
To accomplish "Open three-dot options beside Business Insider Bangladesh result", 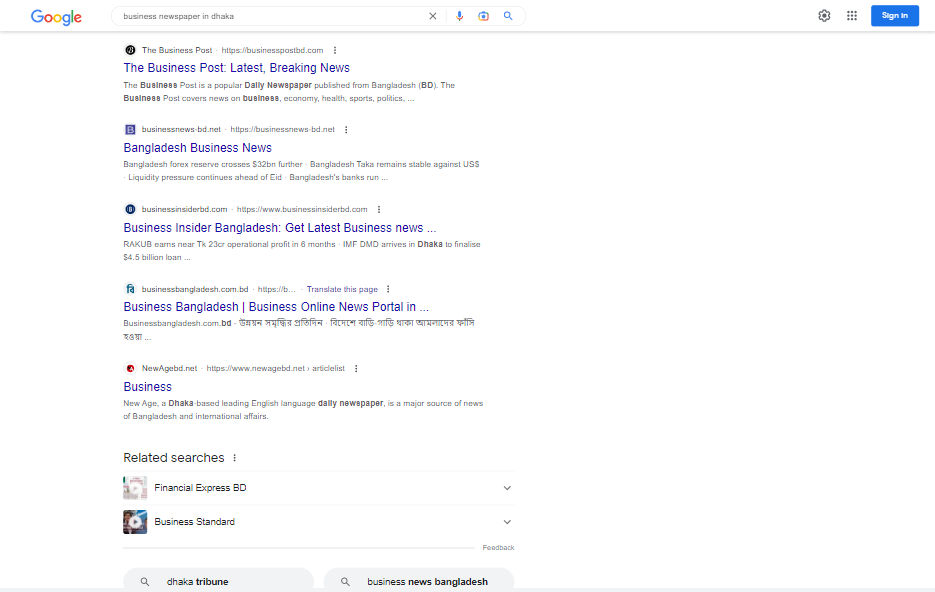I will point(379,209).
